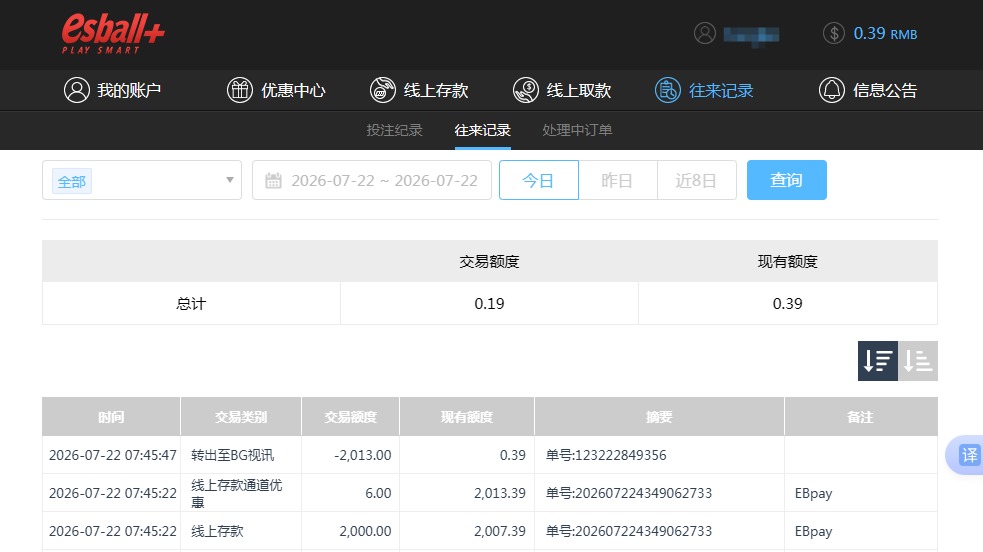Click the esball+ Play Smart logo
The height and width of the screenshot is (552, 983).
point(113,33)
